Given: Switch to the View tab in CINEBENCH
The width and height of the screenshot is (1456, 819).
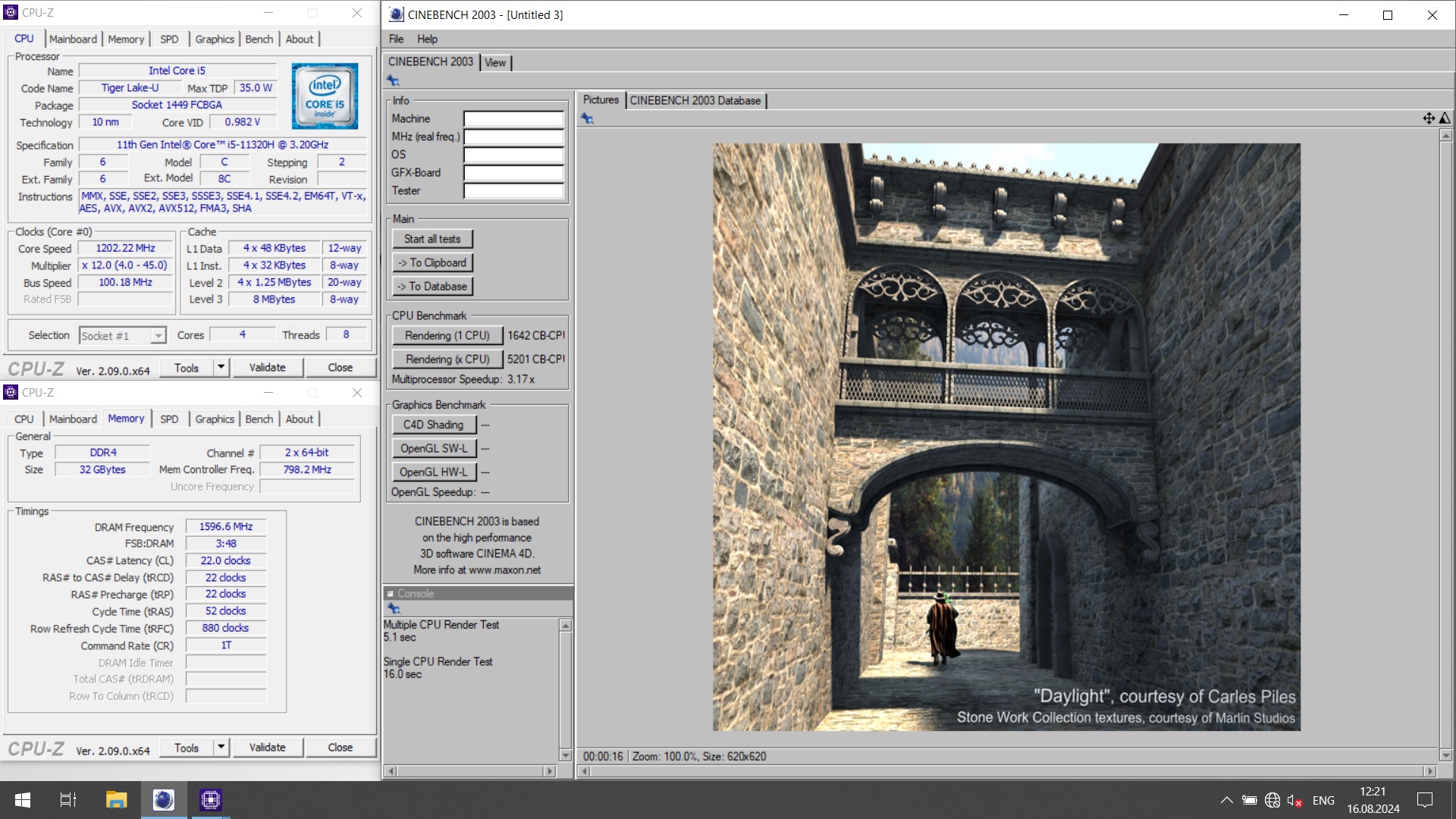Looking at the screenshot, I should click(x=495, y=63).
